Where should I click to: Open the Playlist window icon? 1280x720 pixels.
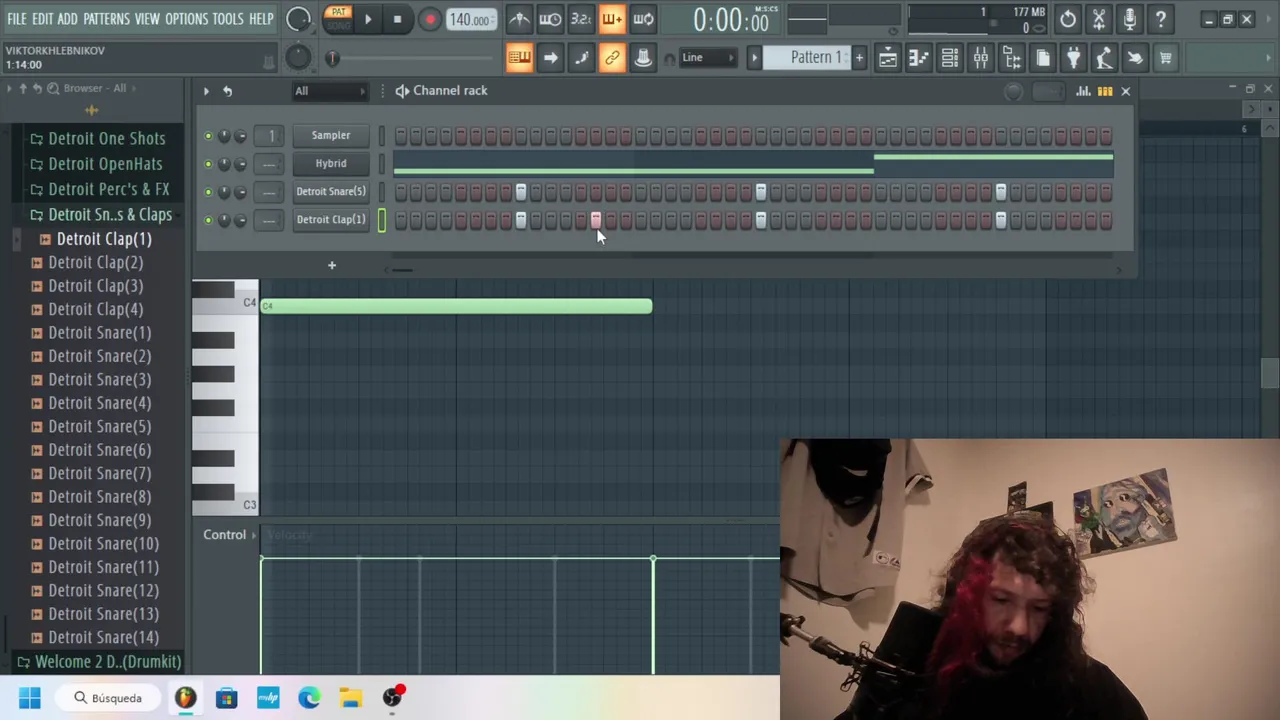(887, 58)
